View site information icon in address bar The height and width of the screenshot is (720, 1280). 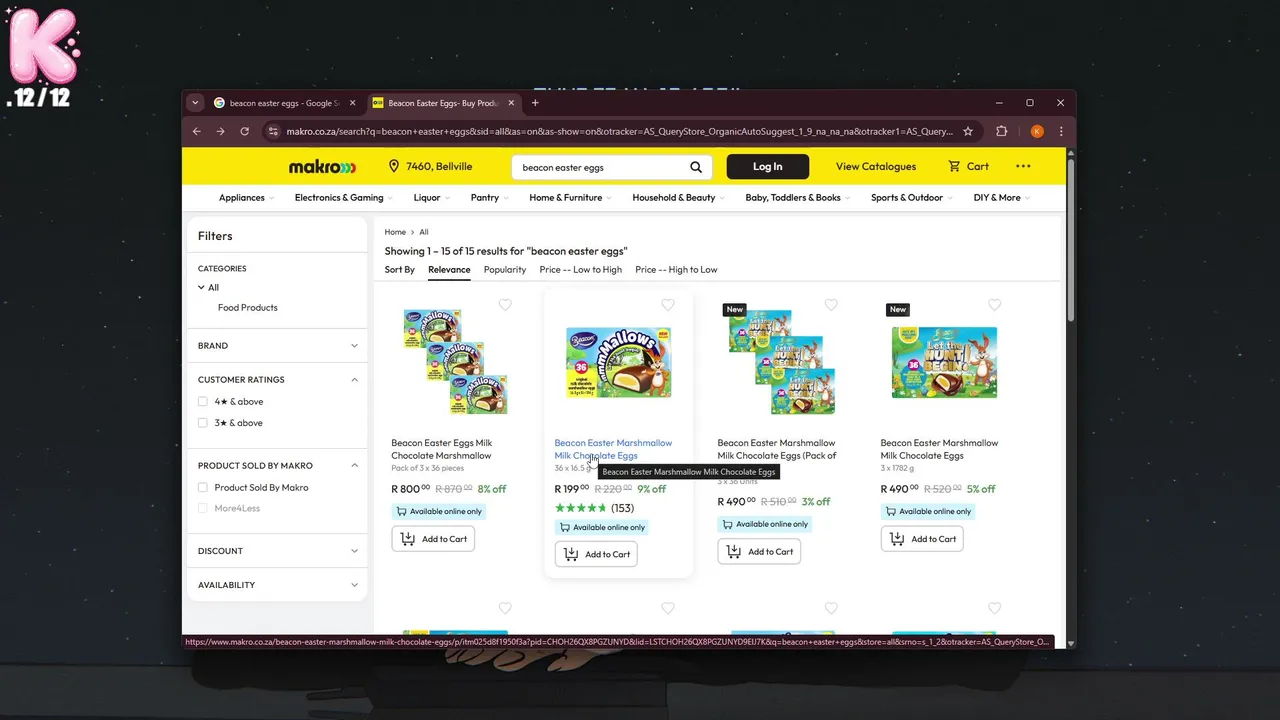point(273,131)
